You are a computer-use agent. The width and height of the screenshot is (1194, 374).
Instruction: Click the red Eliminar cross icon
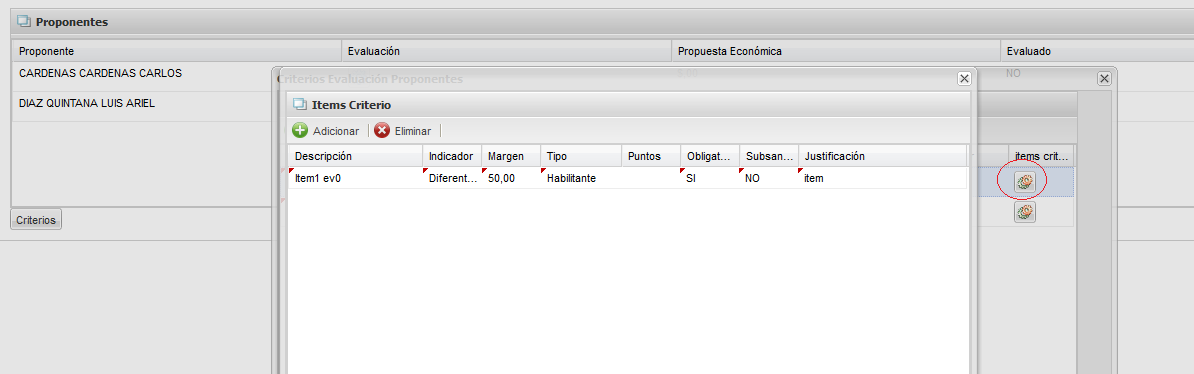382,130
